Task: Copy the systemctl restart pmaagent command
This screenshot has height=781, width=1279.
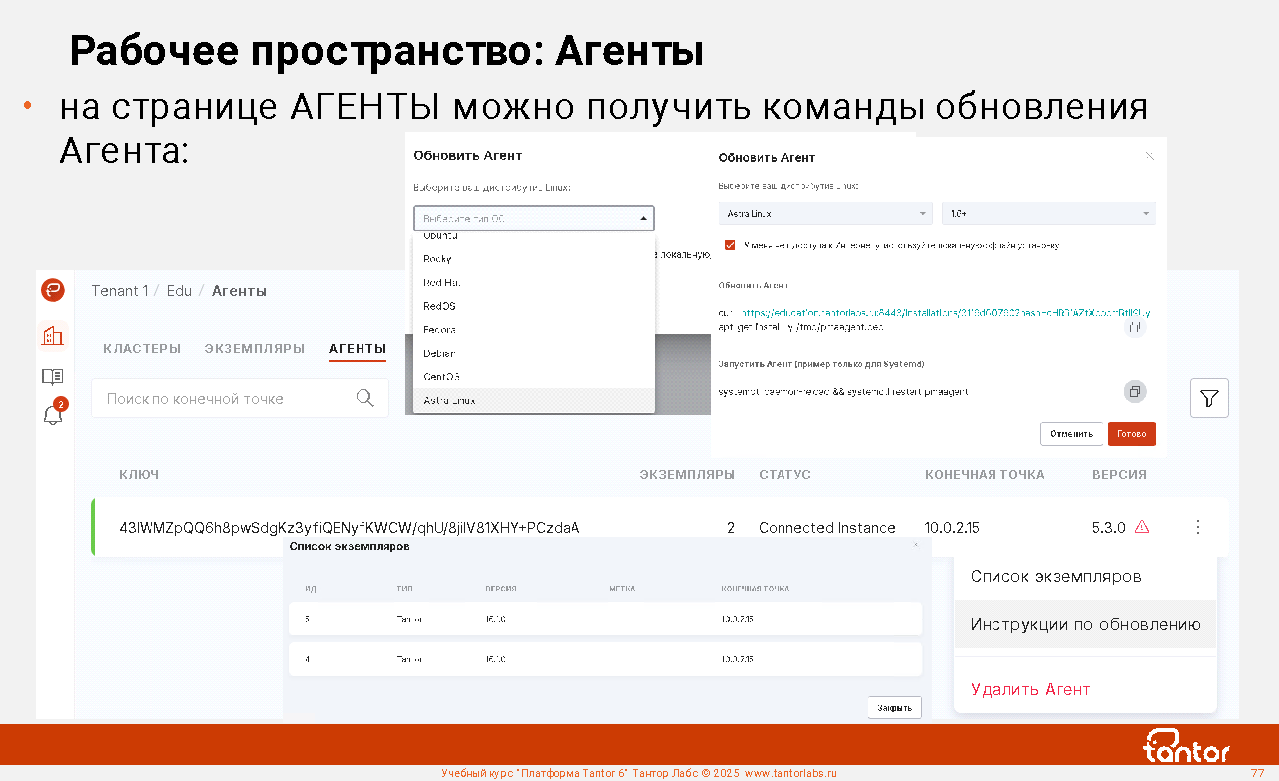Action: [1134, 391]
